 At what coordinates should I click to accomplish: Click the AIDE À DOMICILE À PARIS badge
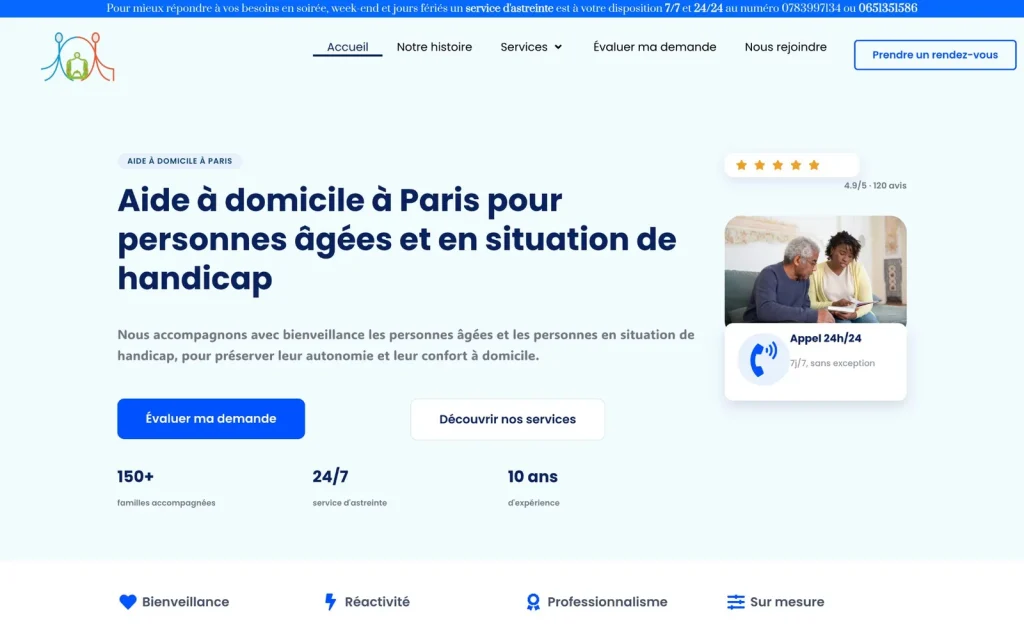[180, 161]
